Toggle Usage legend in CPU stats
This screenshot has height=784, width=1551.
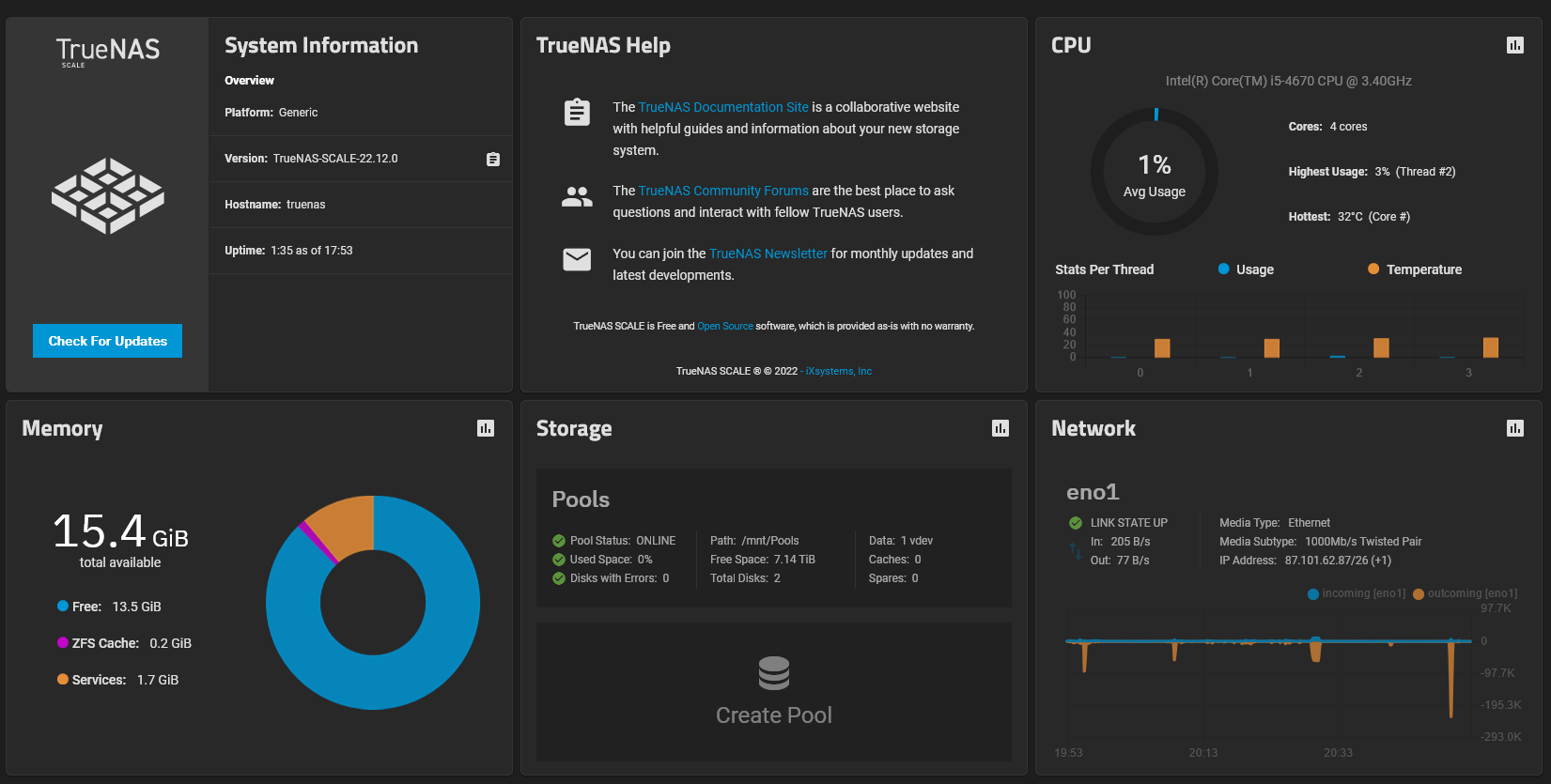[1246, 269]
